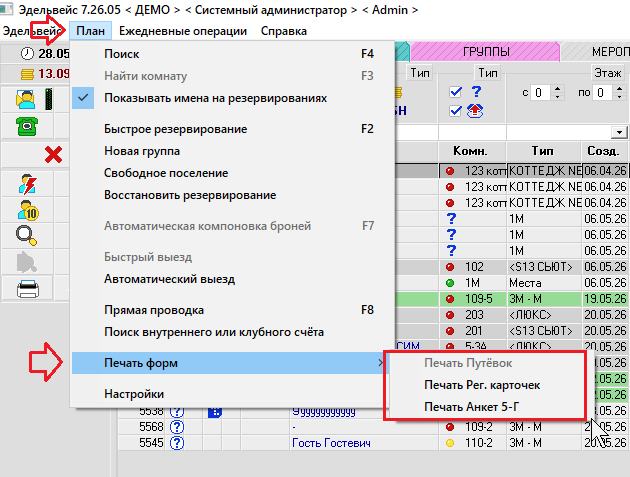Image resolution: width=630 pixels, height=477 pixels.
Task: Choose Автоматический выезд
Action: [x=232, y=279]
